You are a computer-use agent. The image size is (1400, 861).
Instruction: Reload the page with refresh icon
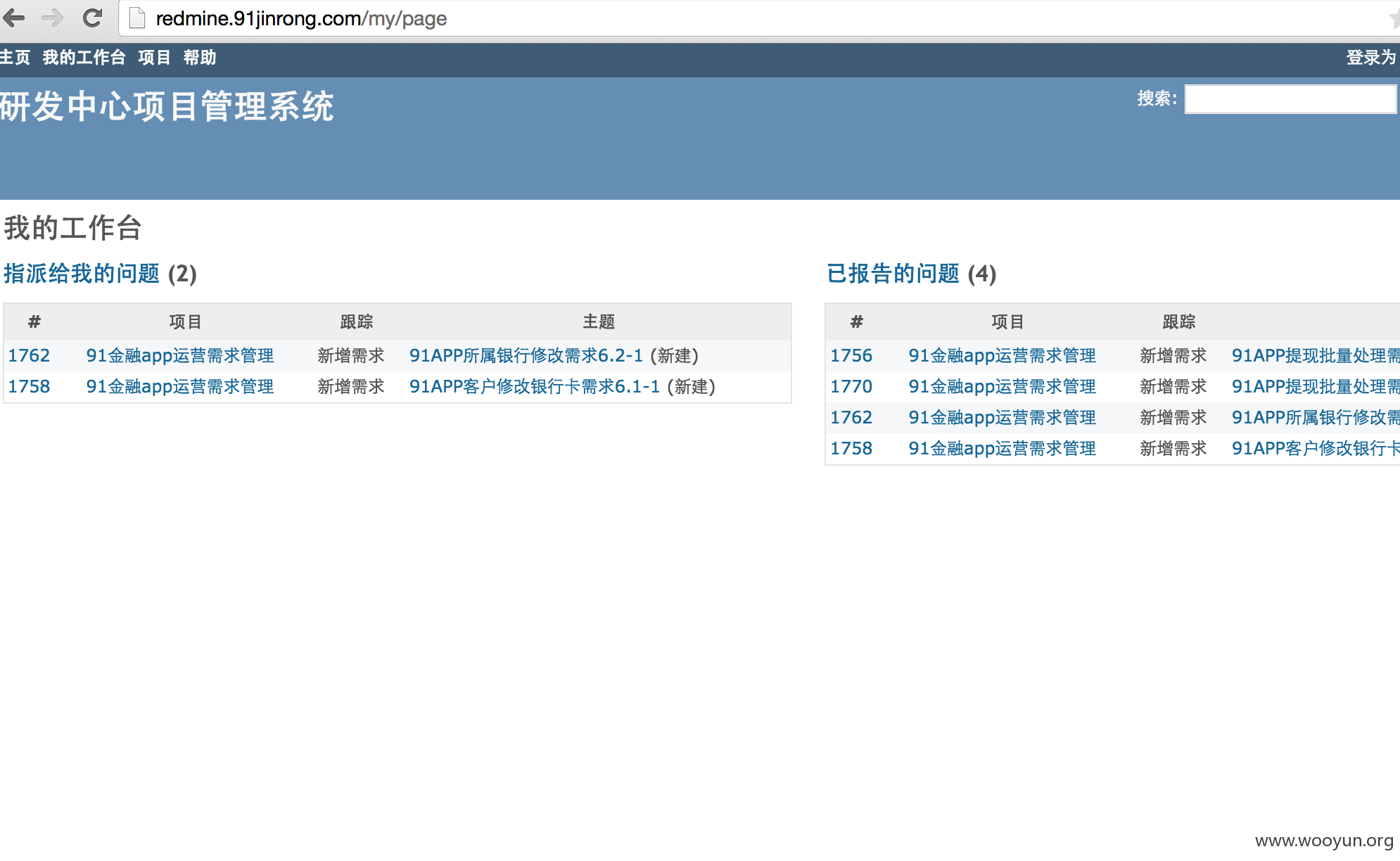pos(92,18)
